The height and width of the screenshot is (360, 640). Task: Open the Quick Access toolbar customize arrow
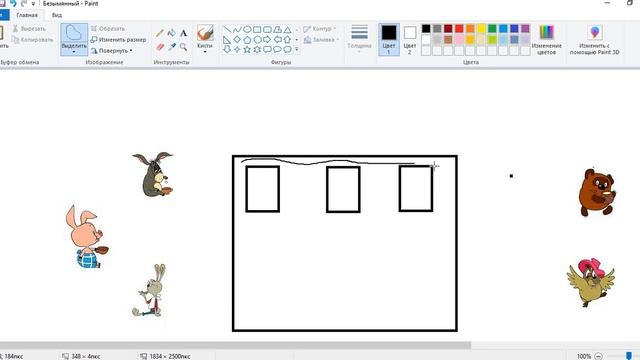[x=33, y=4]
